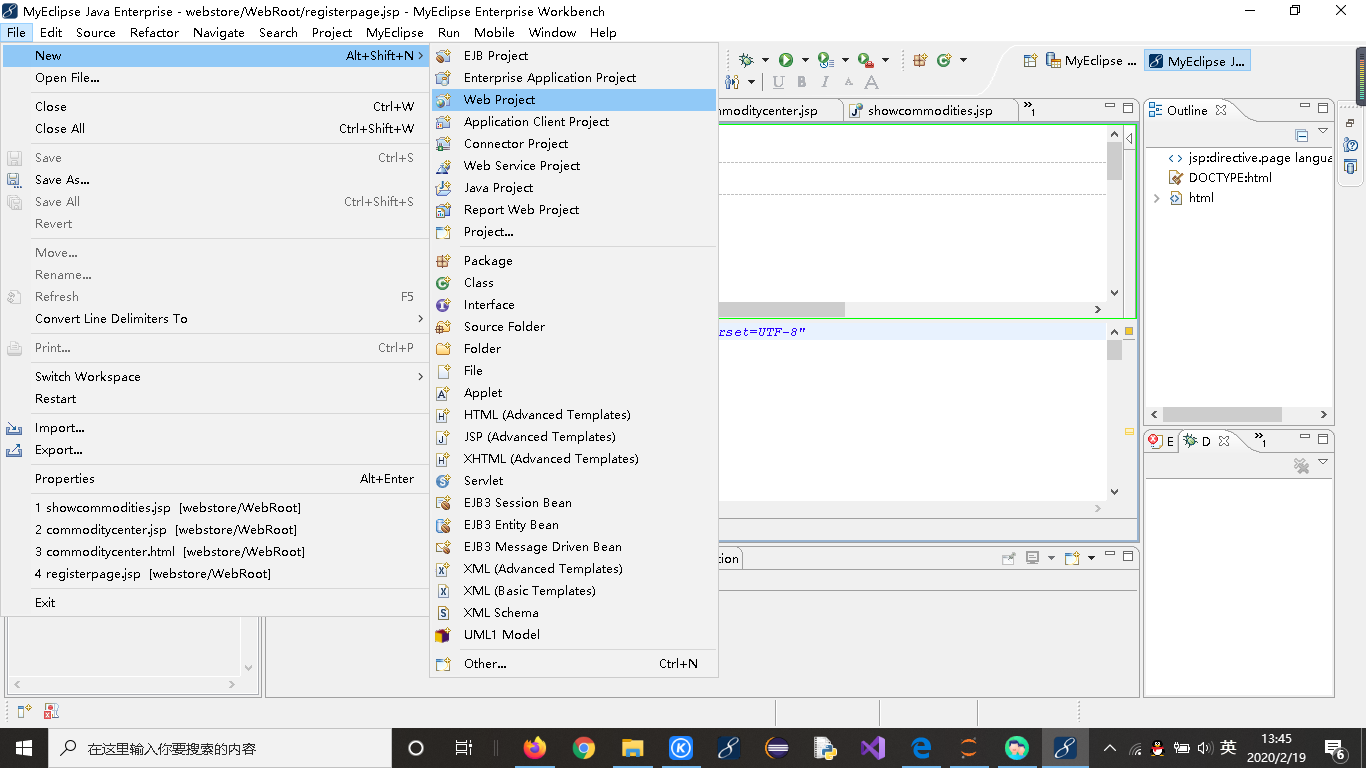Toggle bold formatting in the toolbar
1366x768 pixels.
click(801, 83)
